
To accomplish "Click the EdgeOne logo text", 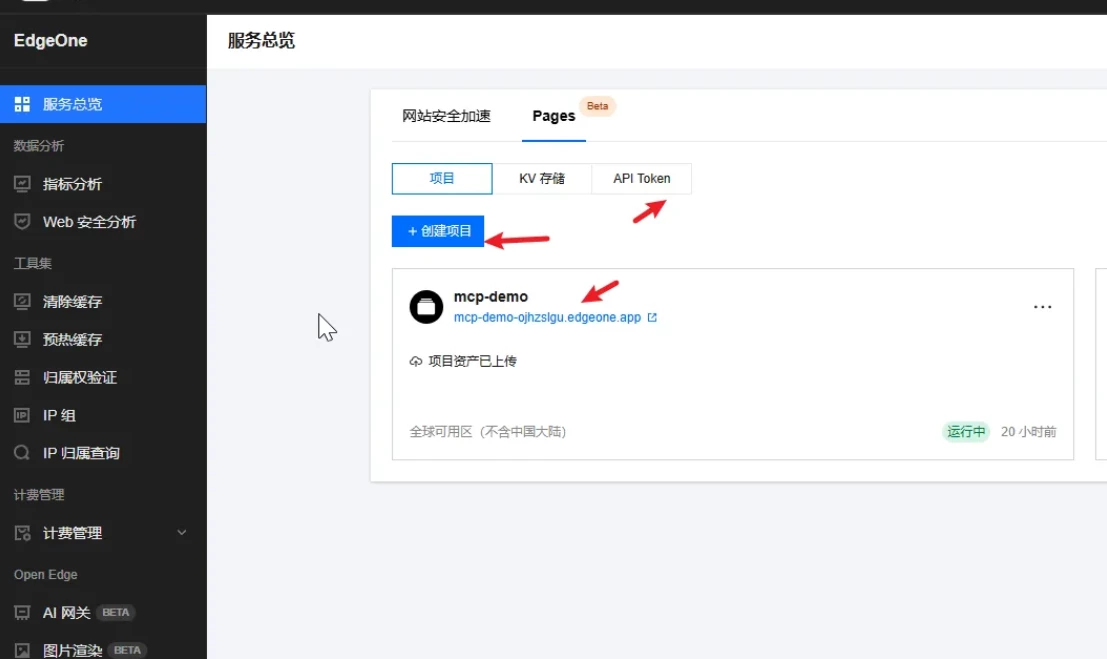I will click(x=51, y=40).
